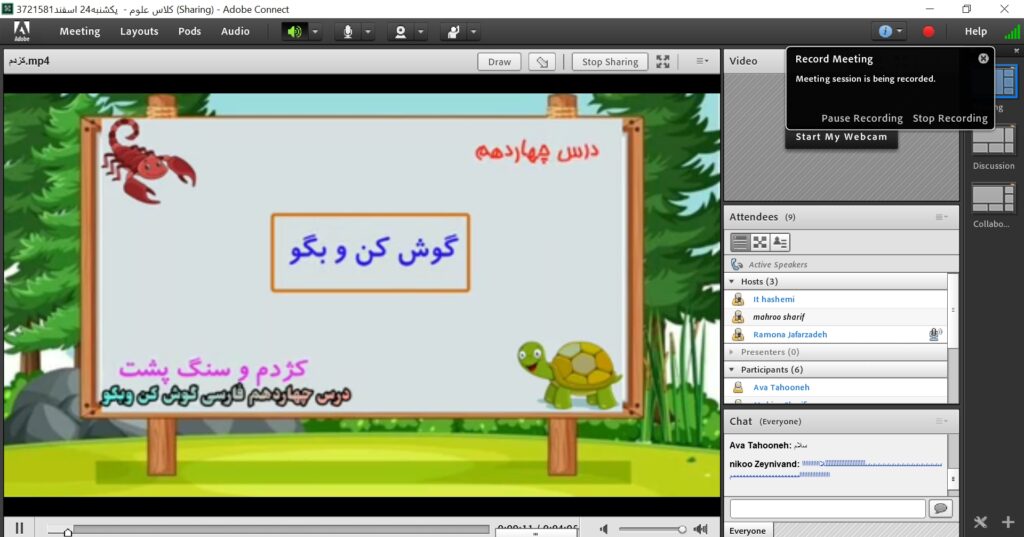Click the tools X icon in layout bar
This screenshot has height=537, width=1024.
tap(980, 522)
